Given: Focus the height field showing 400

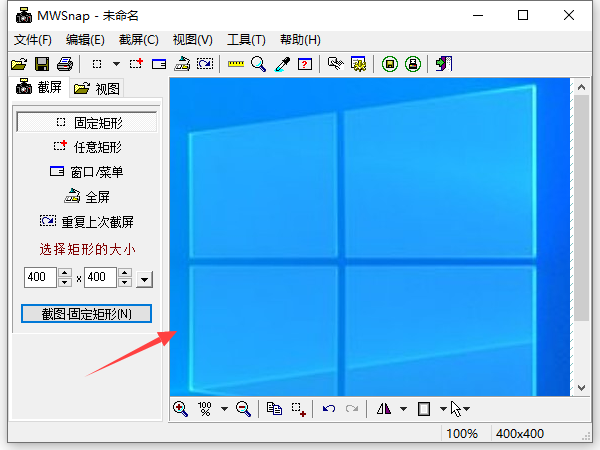Looking at the screenshot, I should [100, 277].
